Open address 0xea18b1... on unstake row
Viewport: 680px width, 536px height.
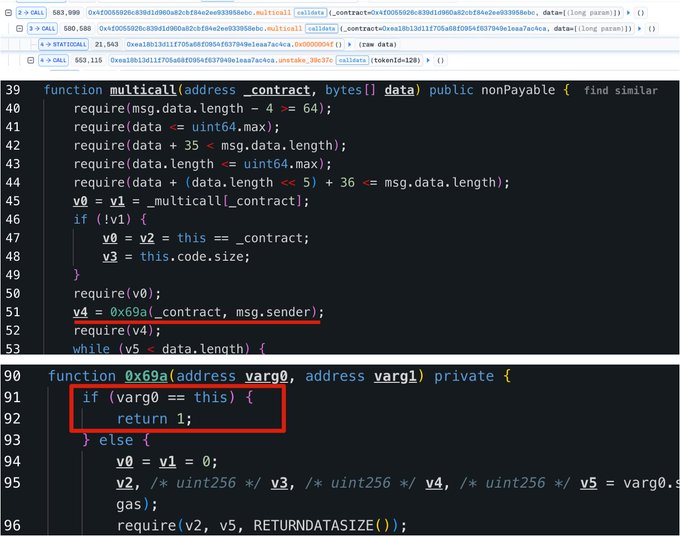193,60
